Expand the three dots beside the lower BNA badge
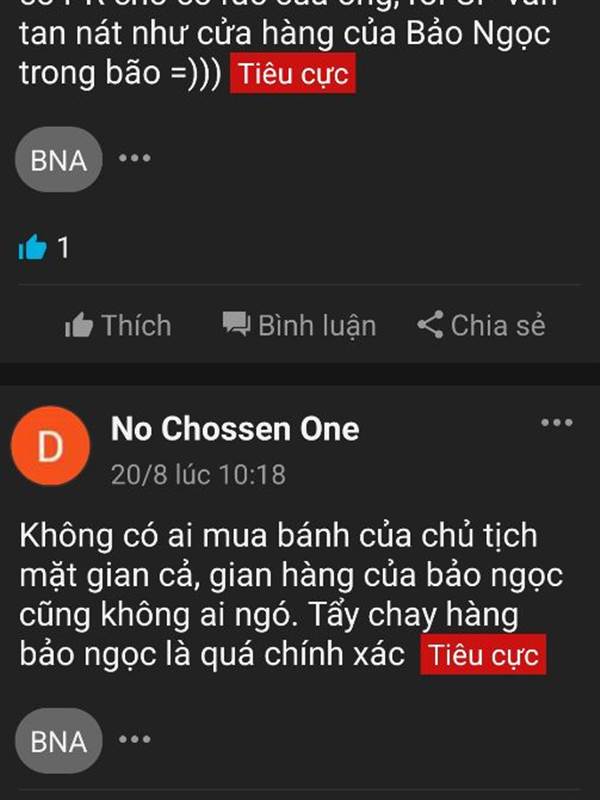The image size is (600, 800). (x=135, y=739)
